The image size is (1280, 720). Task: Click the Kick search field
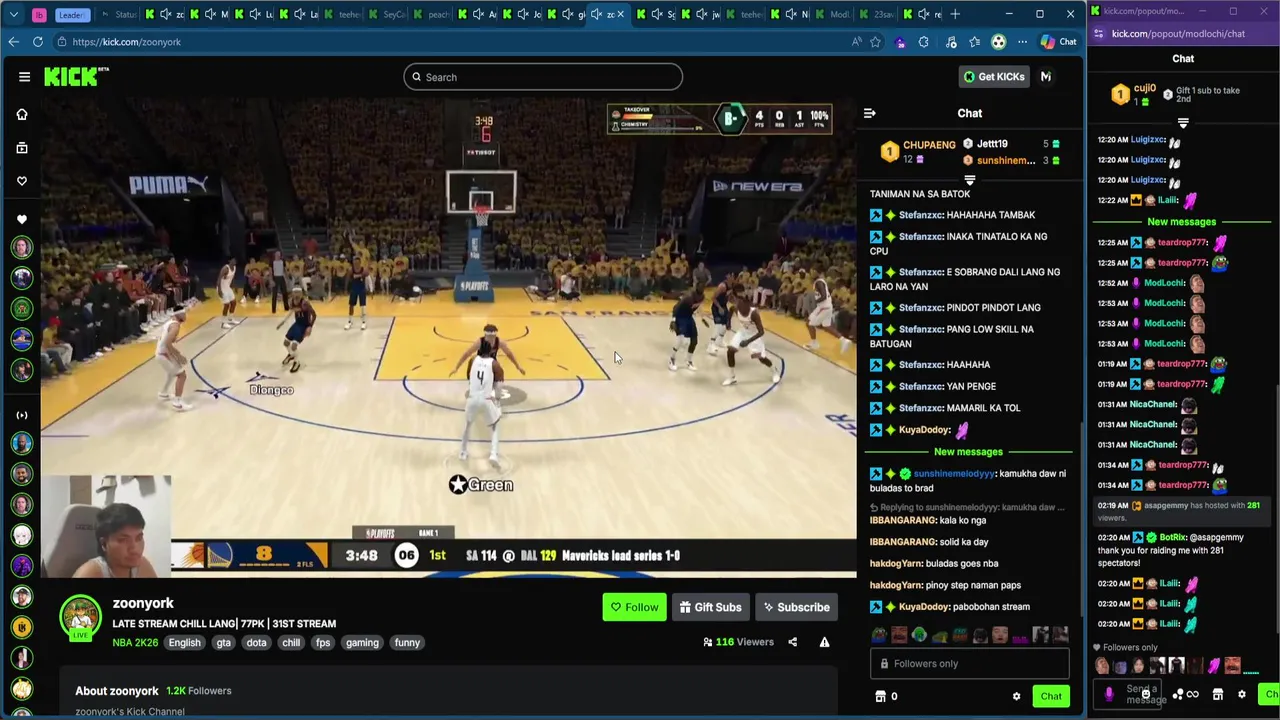(x=543, y=77)
